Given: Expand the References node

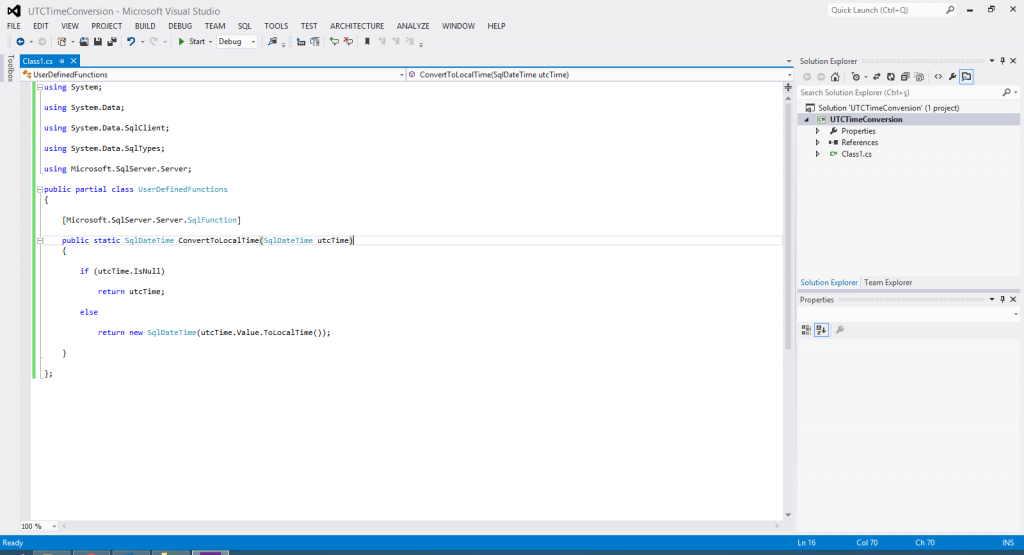Looking at the screenshot, I should (818, 143).
